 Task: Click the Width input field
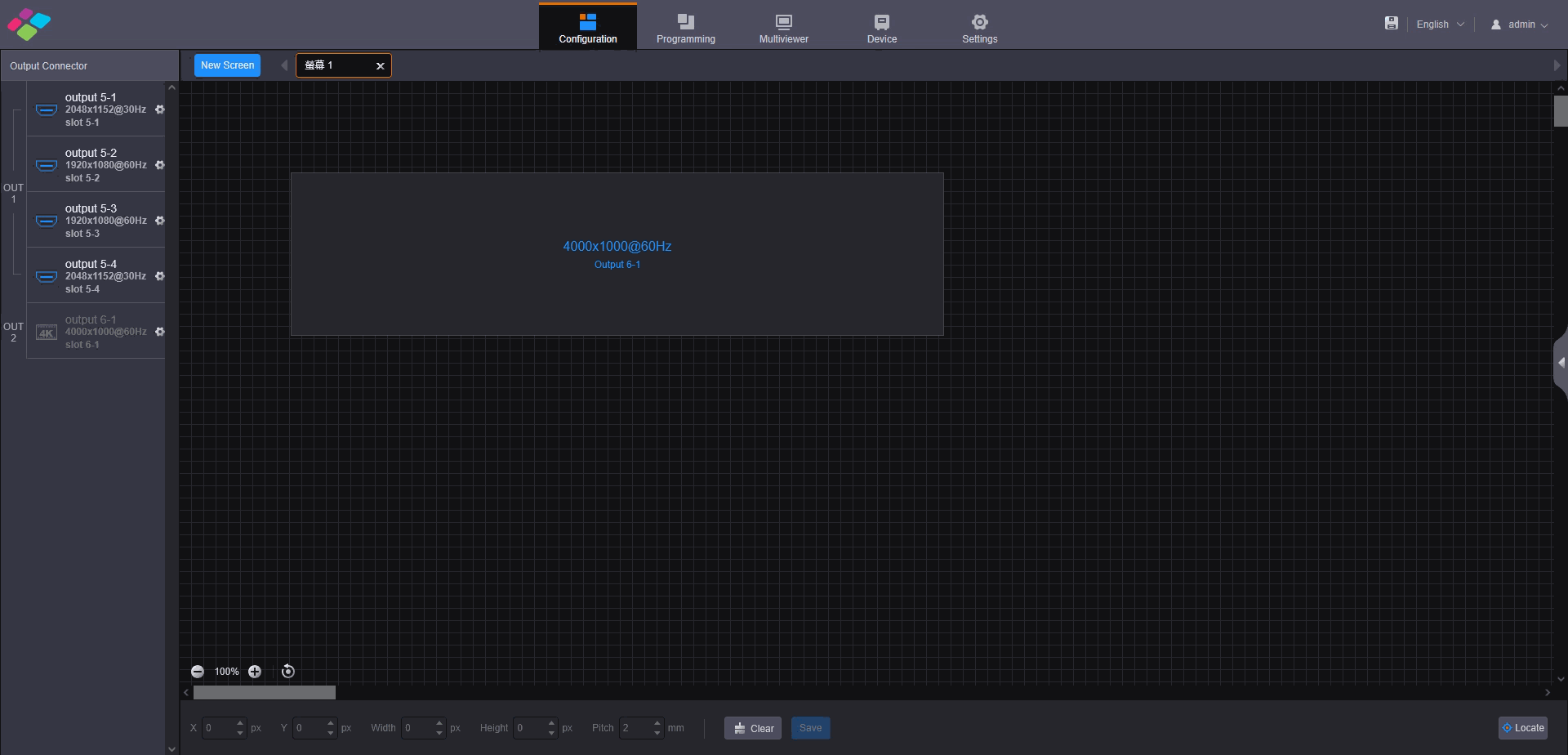[x=417, y=728]
